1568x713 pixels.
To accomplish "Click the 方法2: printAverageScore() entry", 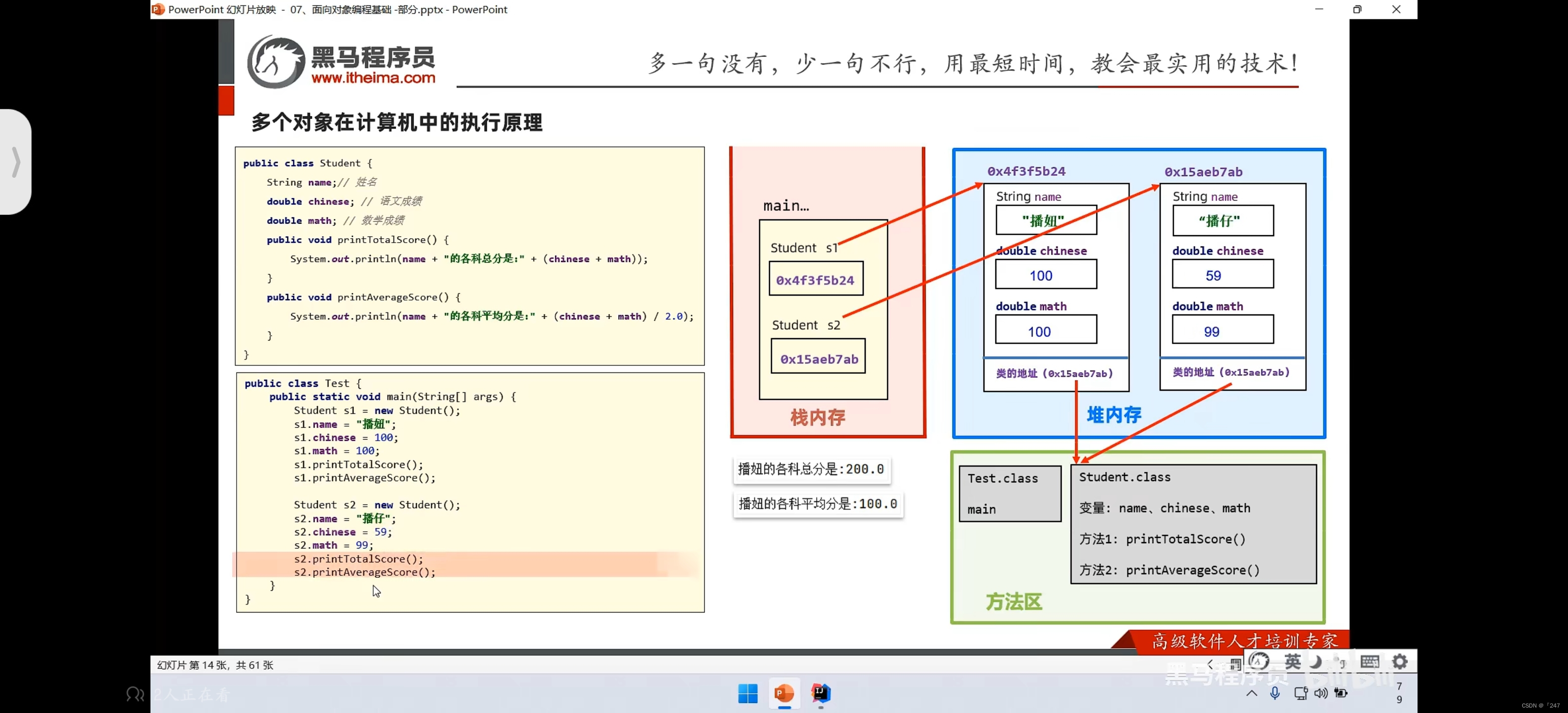I will [x=1169, y=570].
